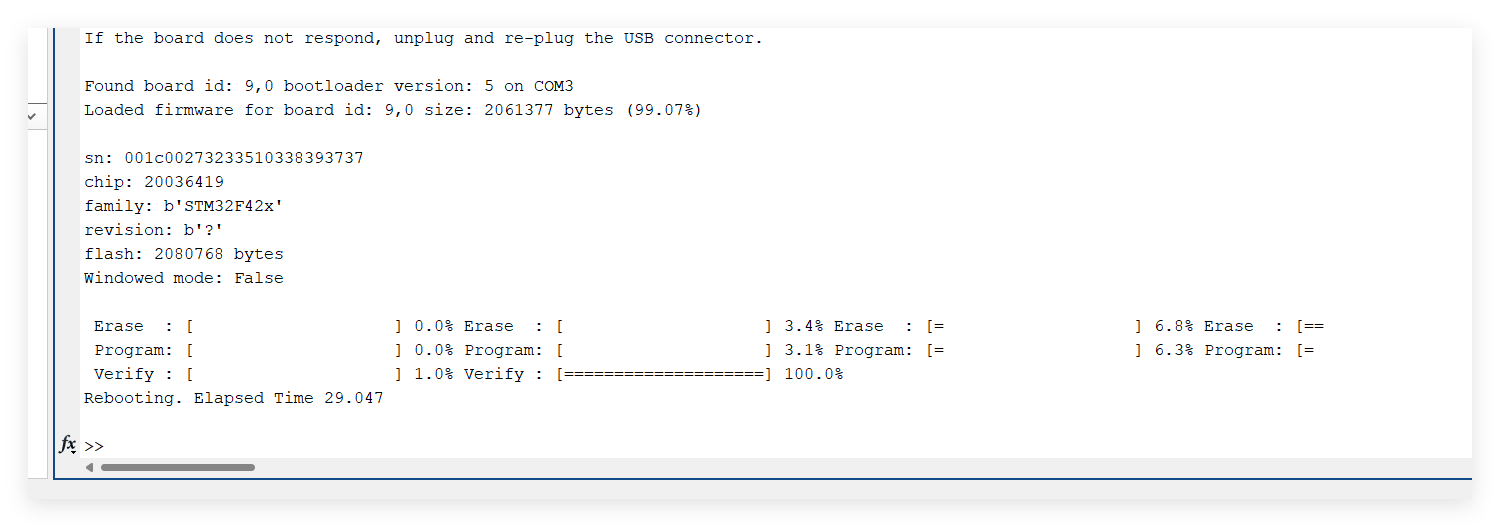Image resolution: width=1500 pixels, height=527 pixels.
Task: Click the Erase 6.8% progress bar
Action: [x=1034, y=326]
